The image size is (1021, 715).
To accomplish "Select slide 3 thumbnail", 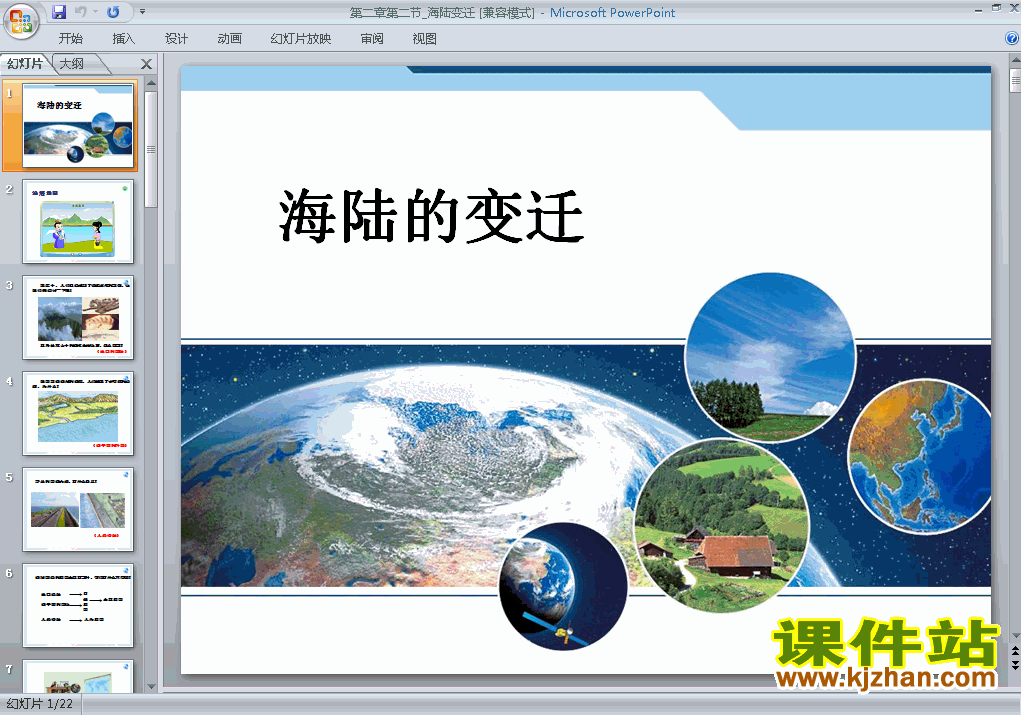I will coord(78,317).
